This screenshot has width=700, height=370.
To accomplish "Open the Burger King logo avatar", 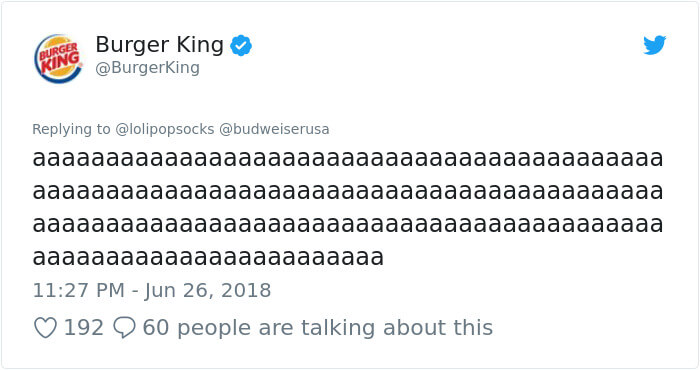I will tap(58, 58).
